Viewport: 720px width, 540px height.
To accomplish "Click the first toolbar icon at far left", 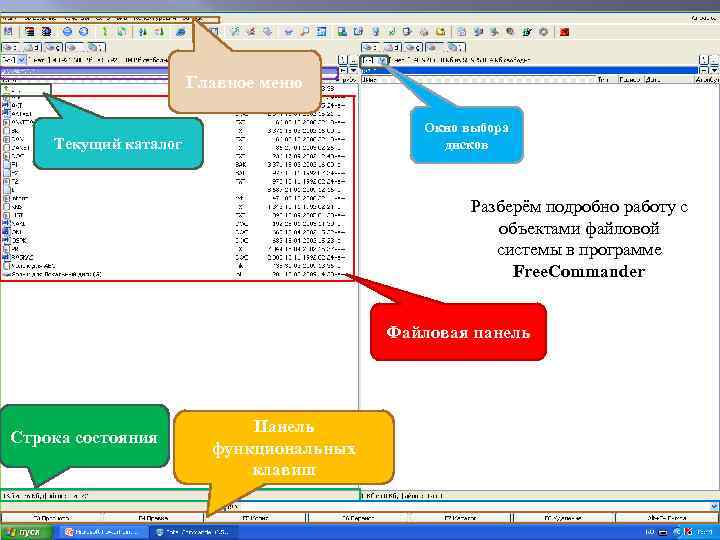I will coord(8,32).
